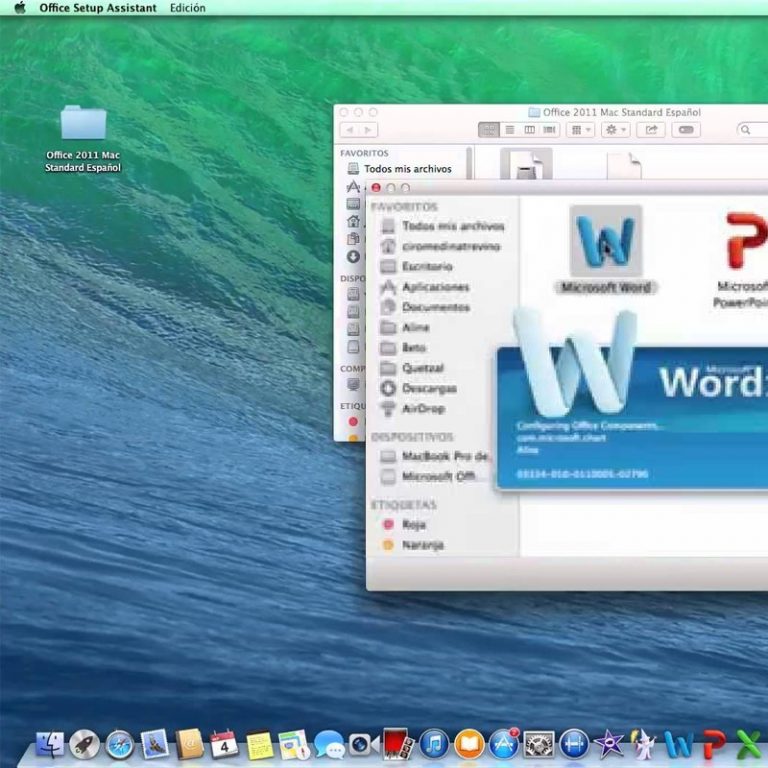The height and width of the screenshot is (768, 768).
Task: Select the Roja red tag
Action: tap(413, 524)
